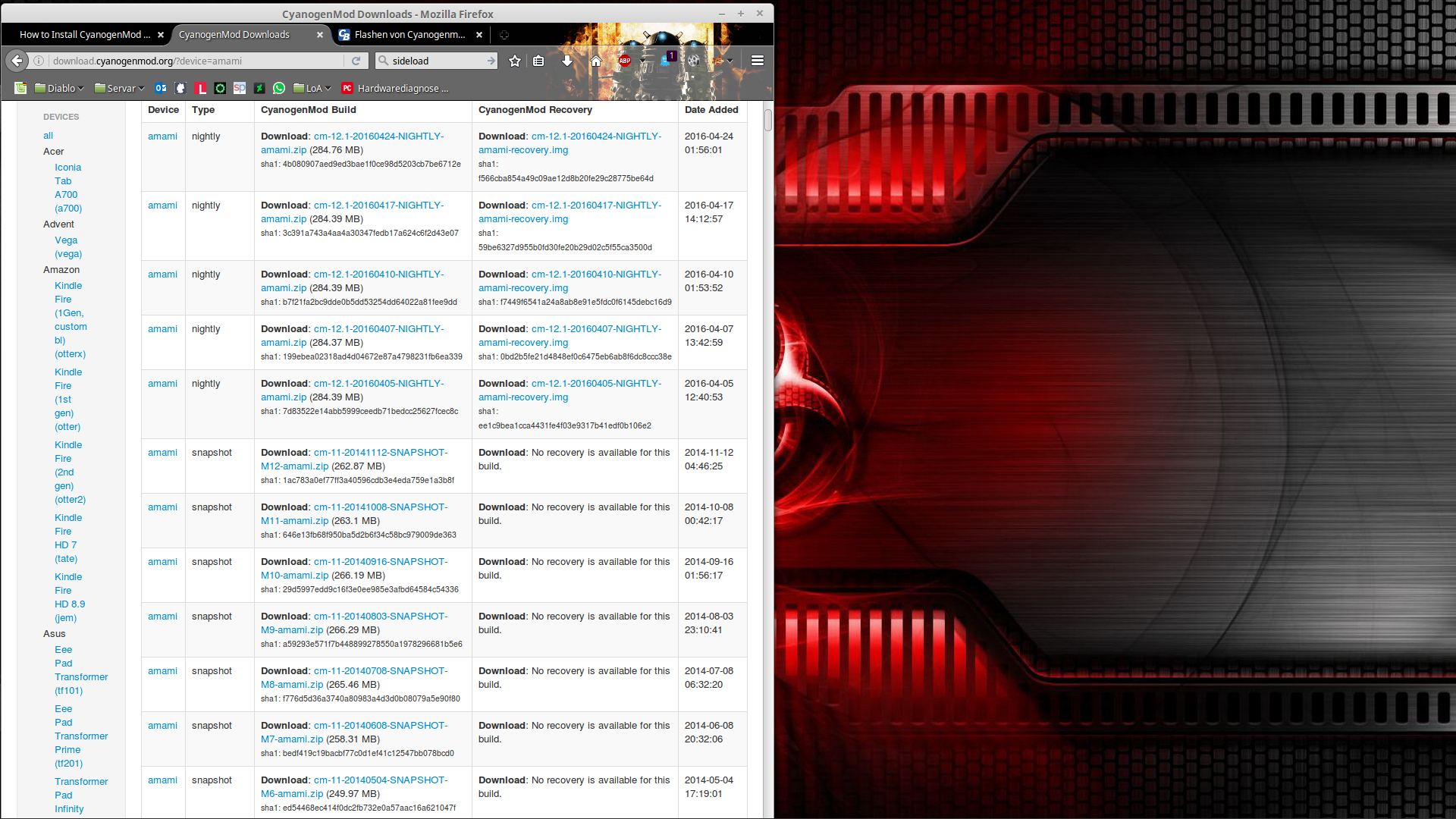Download the cm-11-20140916-SNAPSHOT-M10 zip
This screenshot has width=1456, height=819.
pos(354,569)
